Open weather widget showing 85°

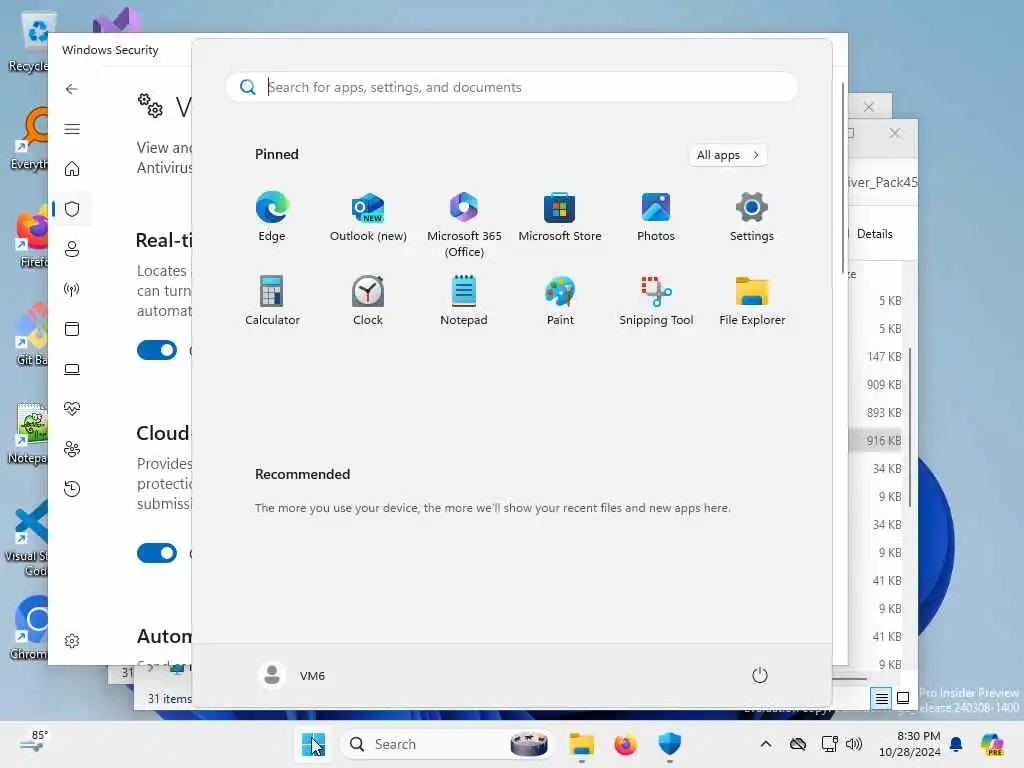pyautogui.click(x=34, y=742)
